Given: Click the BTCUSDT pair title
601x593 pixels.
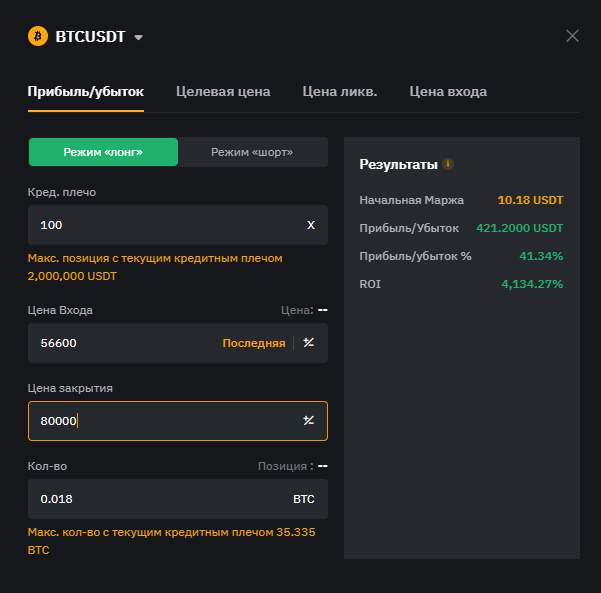Looking at the screenshot, I should (90, 37).
